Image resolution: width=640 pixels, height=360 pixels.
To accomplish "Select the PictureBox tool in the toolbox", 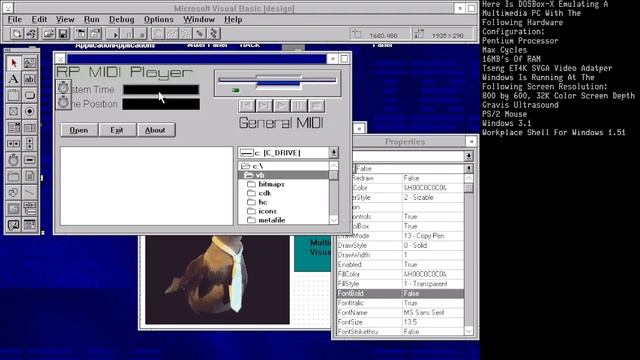I will tap(29, 63).
